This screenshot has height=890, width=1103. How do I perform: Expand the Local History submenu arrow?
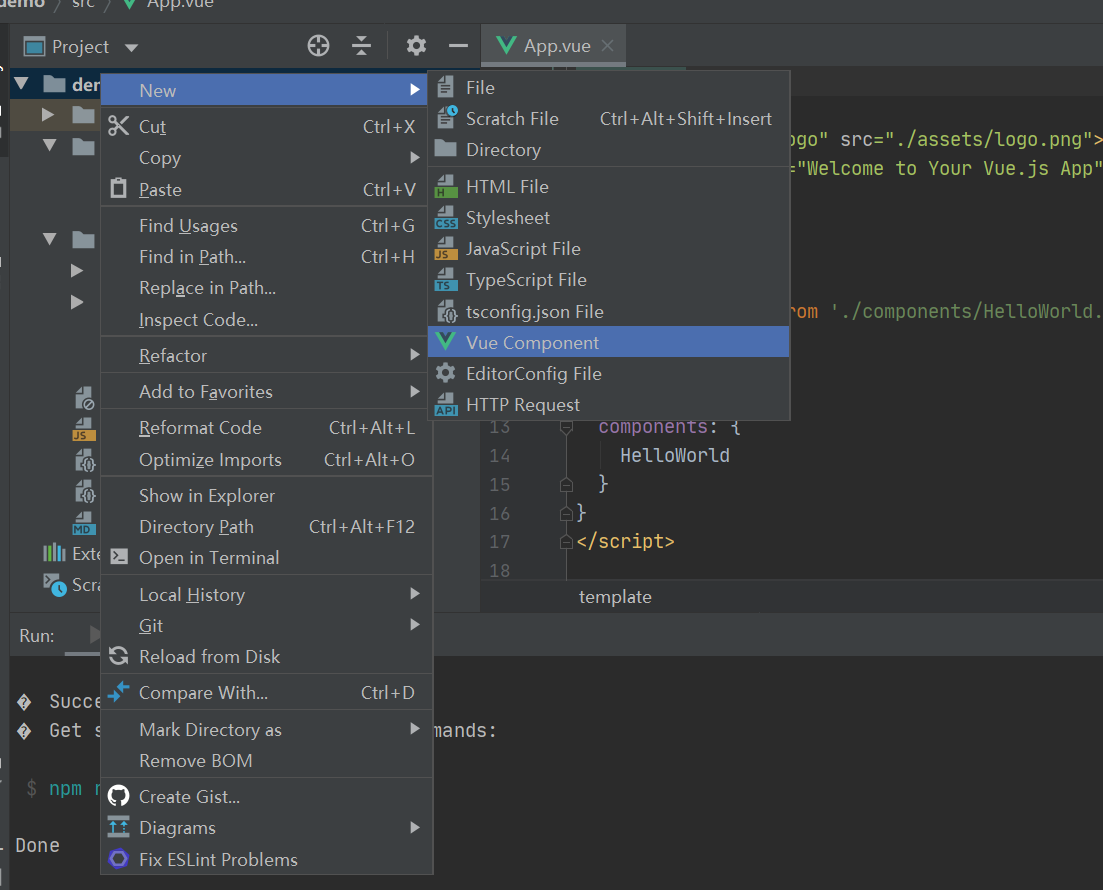pyautogui.click(x=415, y=594)
